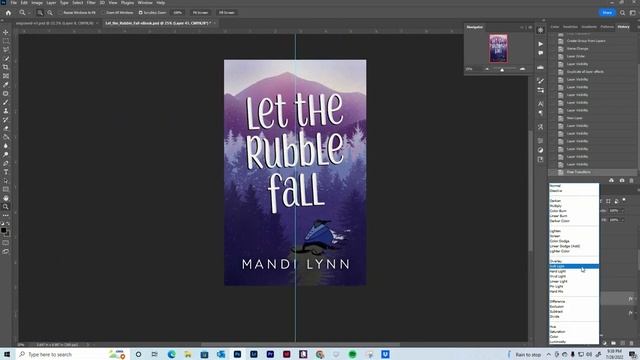Choose Color Dodge blend mode
The image size is (640, 360).
point(574,241)
